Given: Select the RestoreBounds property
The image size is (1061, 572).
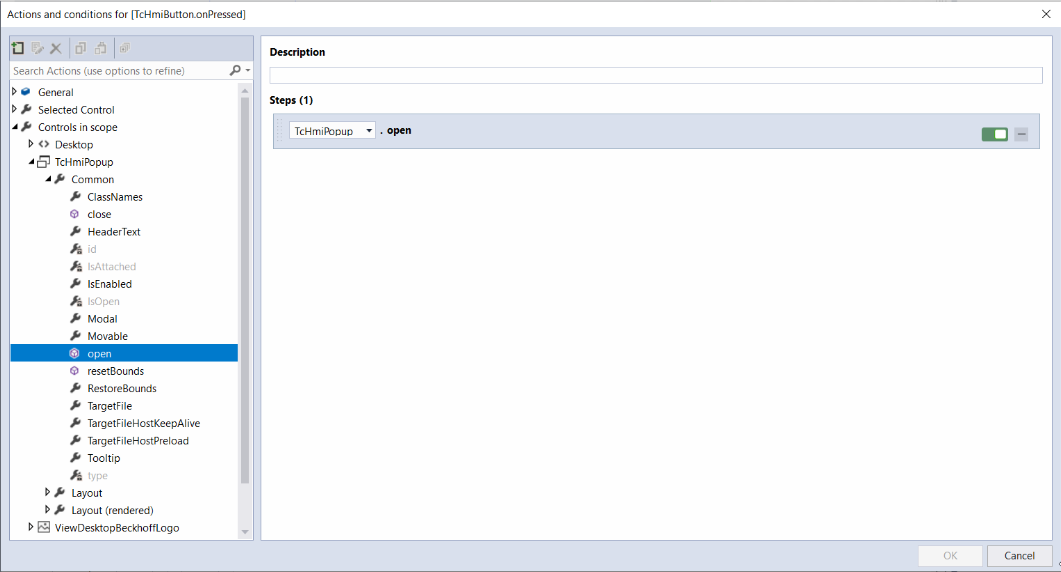Looking at the screenshot, I should click(122, 389).
